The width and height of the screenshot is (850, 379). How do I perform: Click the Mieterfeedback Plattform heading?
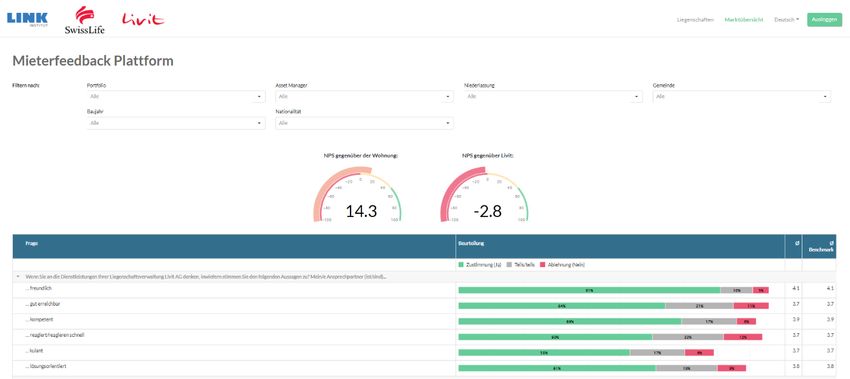93,61
